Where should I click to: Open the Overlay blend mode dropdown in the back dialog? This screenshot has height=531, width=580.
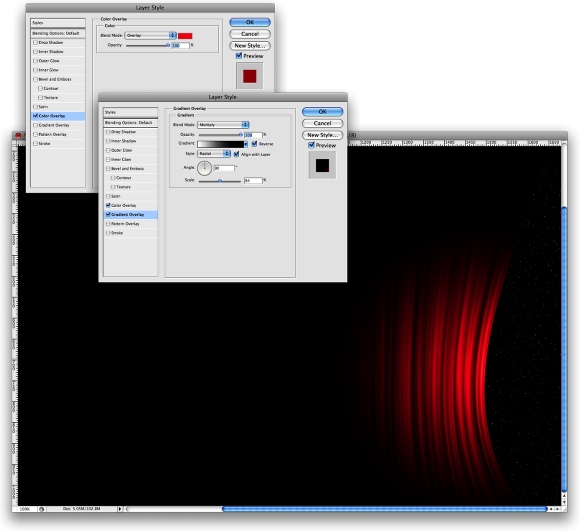151,35
